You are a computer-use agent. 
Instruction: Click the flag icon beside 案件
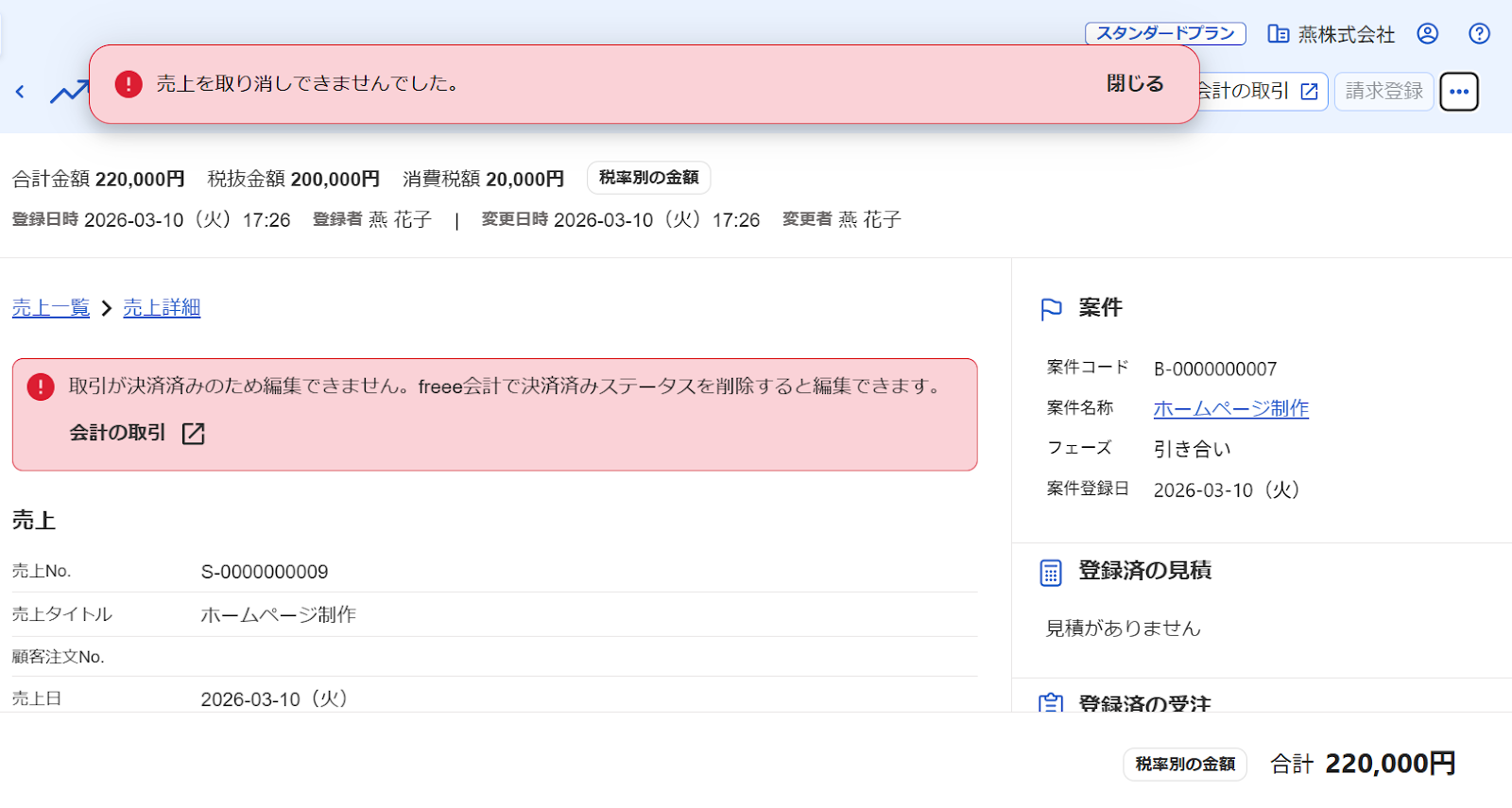tap(1051, 309)
